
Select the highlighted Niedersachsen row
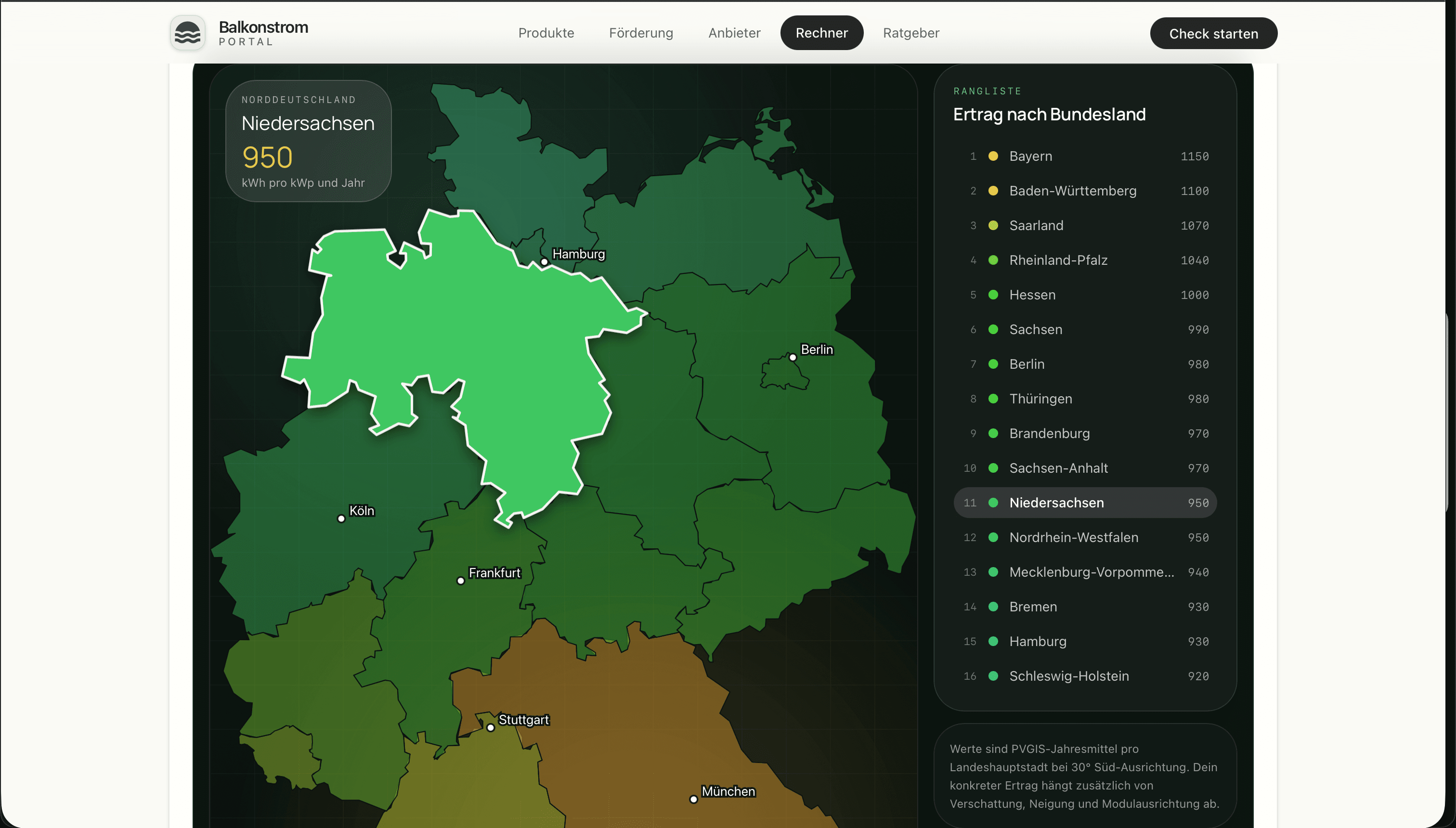click(x=1085, y=503)
